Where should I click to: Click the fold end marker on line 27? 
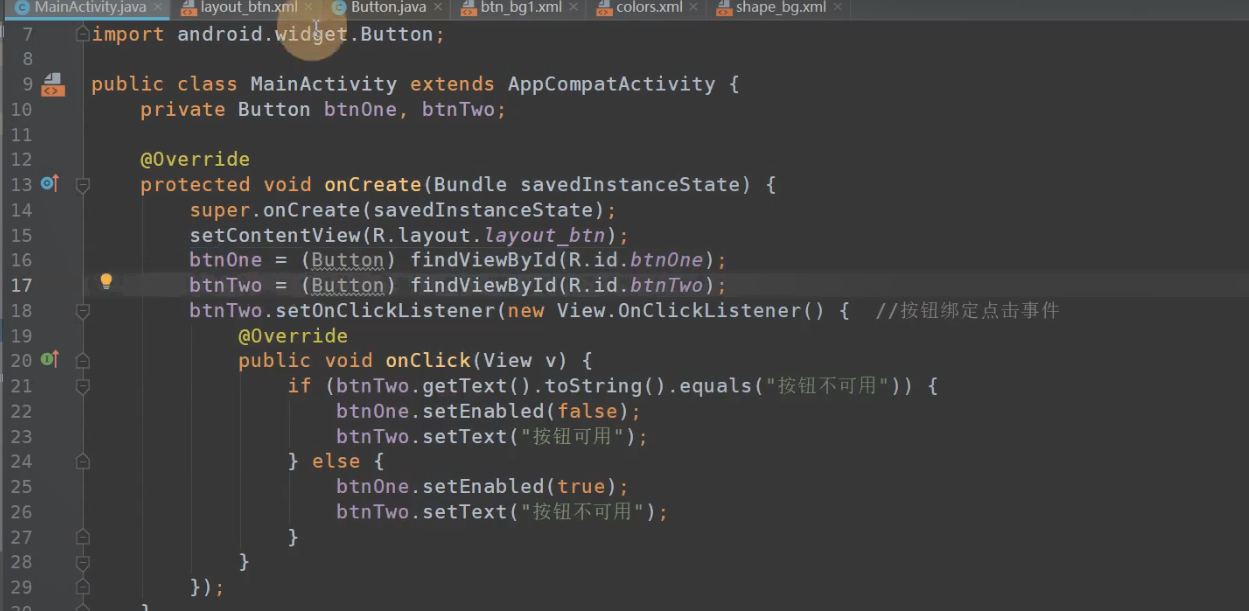coord(83,537)
